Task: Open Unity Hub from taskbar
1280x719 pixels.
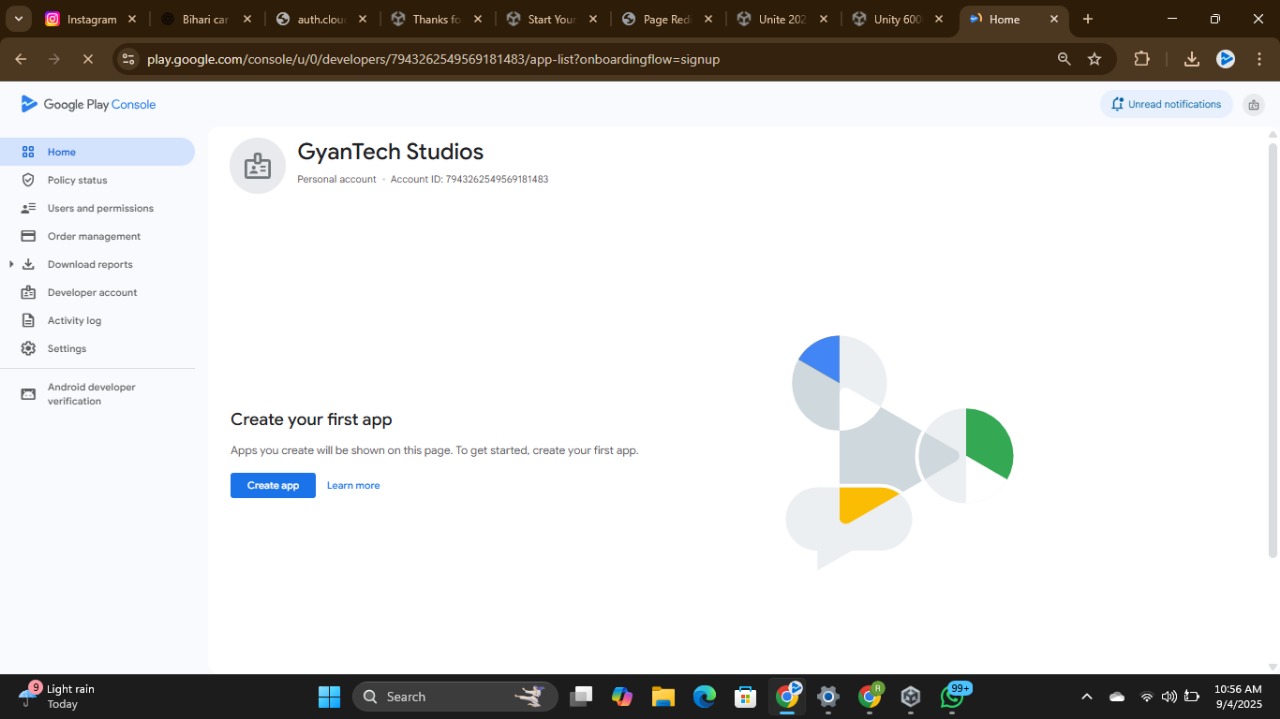Action: point(910,696)
